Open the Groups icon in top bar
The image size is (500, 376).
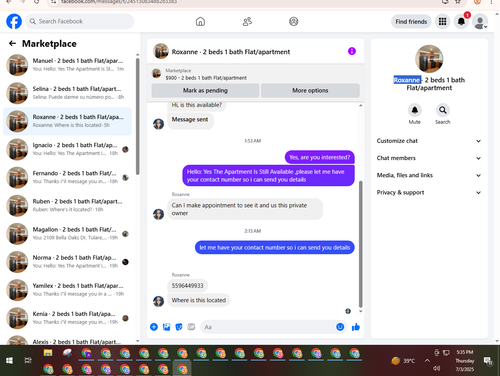tap(294, 22)
